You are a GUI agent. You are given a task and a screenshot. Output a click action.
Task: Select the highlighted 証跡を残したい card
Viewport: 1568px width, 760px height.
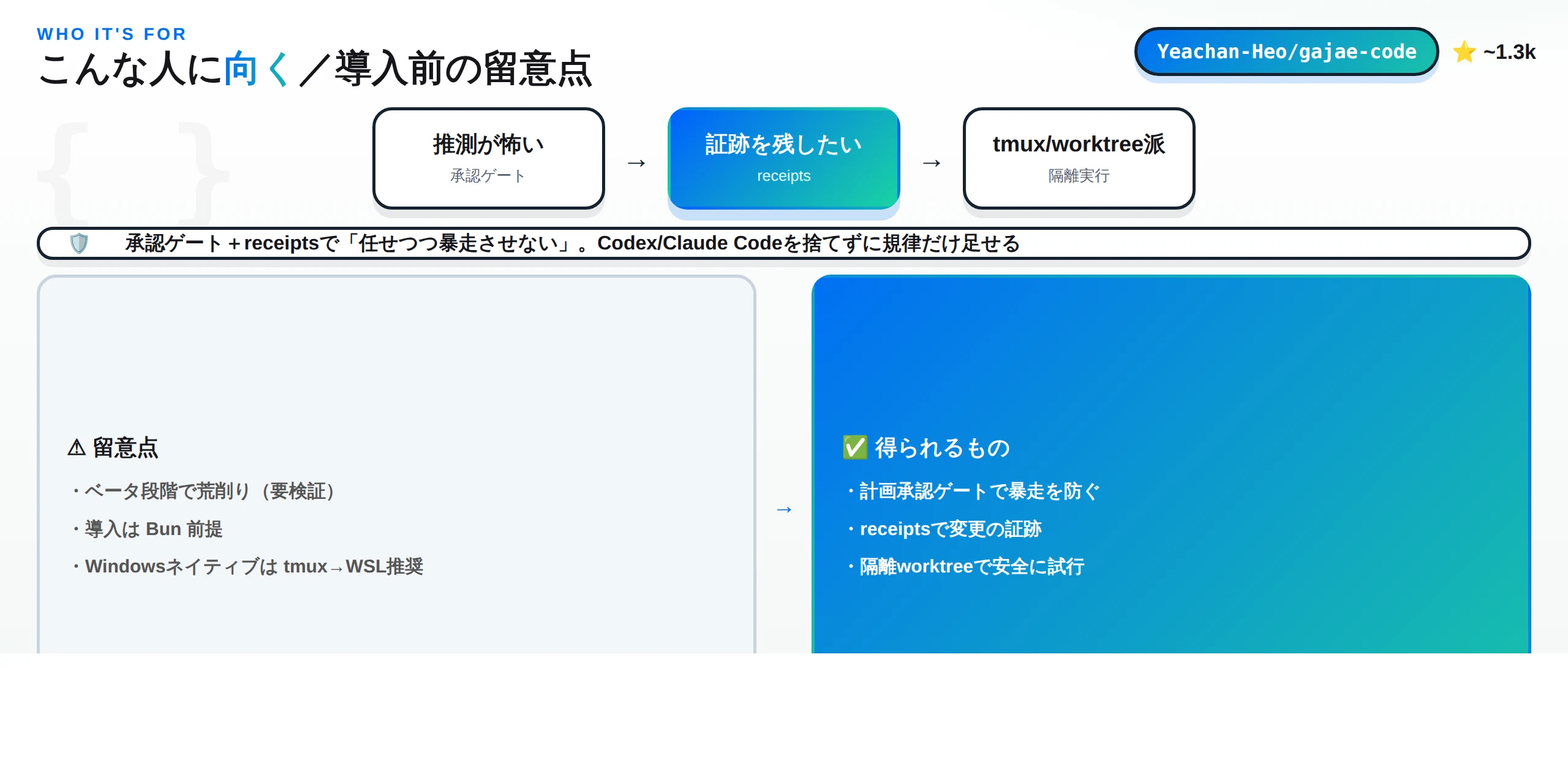[783, 158]
